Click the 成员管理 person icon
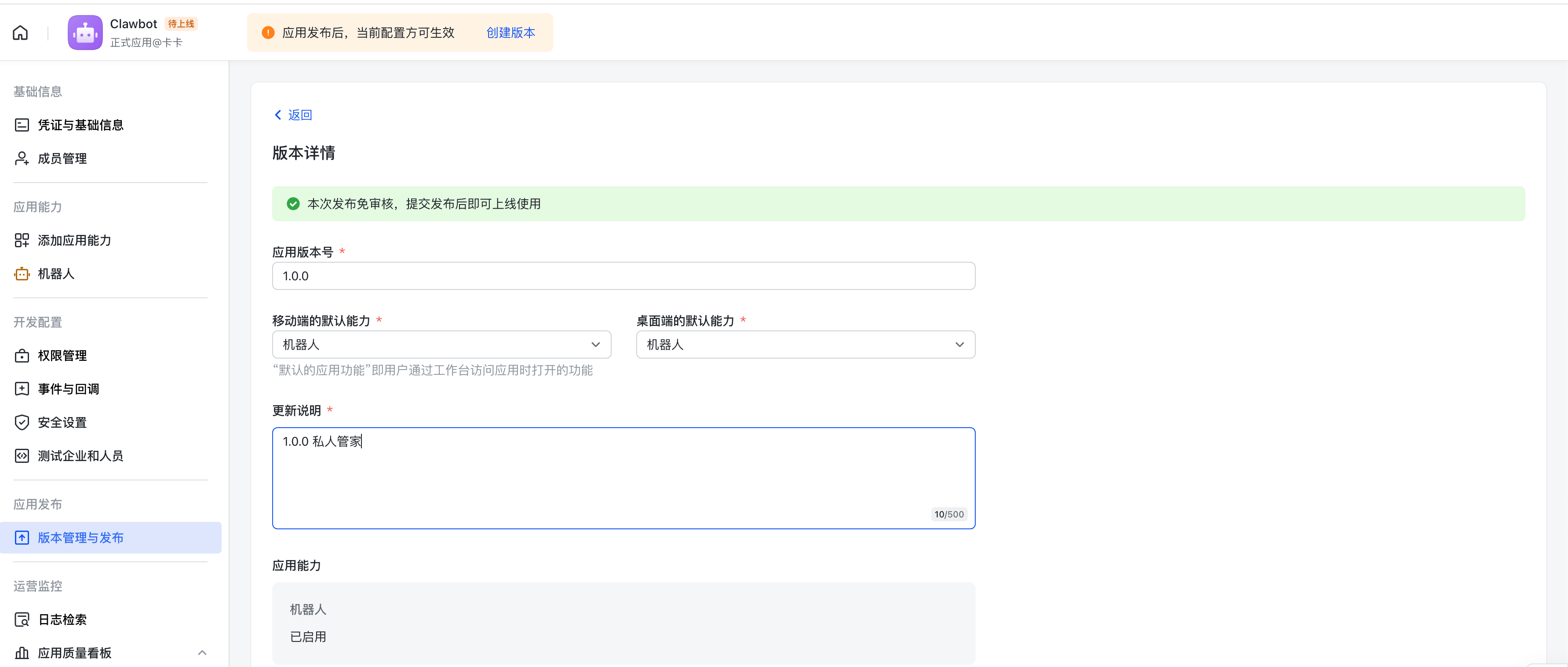 tap(22, 159)
